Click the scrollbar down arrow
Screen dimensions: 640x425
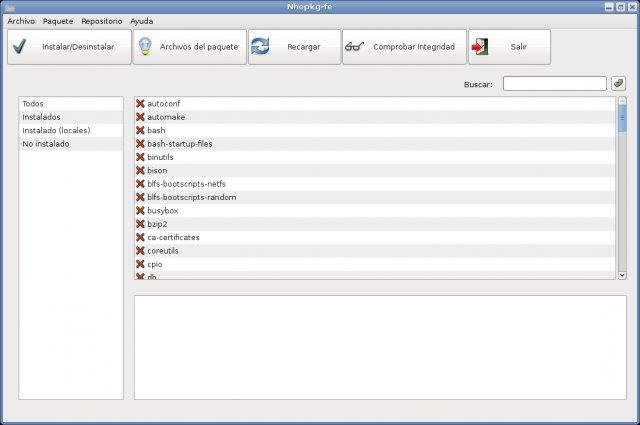click(x=622, y=275)
